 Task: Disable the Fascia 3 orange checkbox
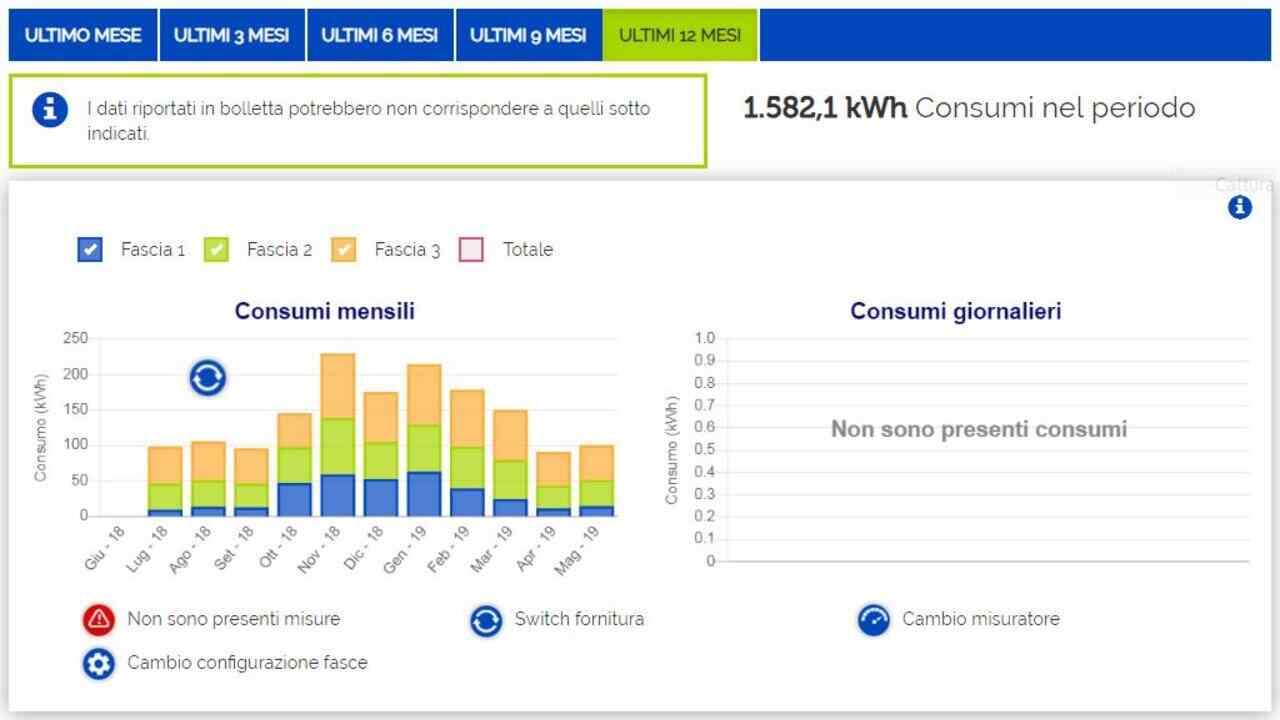click(344, 250)
